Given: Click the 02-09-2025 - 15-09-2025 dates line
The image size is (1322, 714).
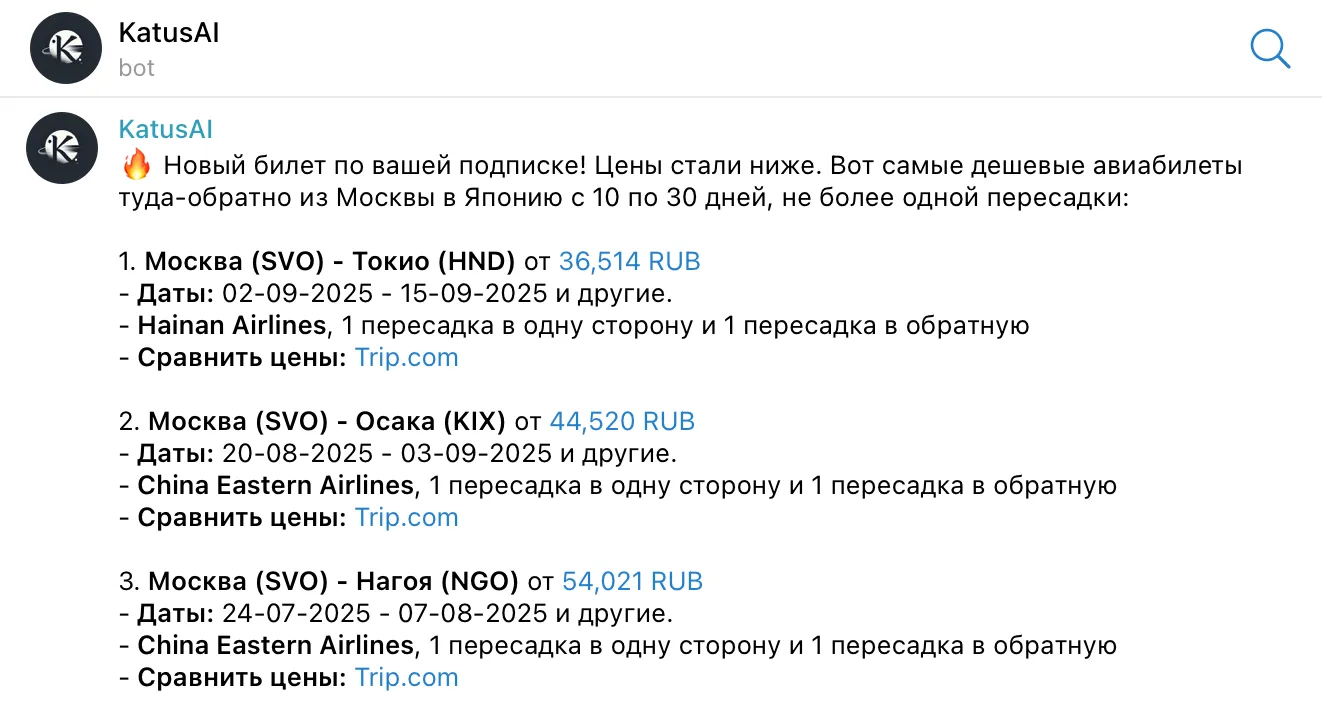Looking at the screenshot, I should tap(384, 294).
